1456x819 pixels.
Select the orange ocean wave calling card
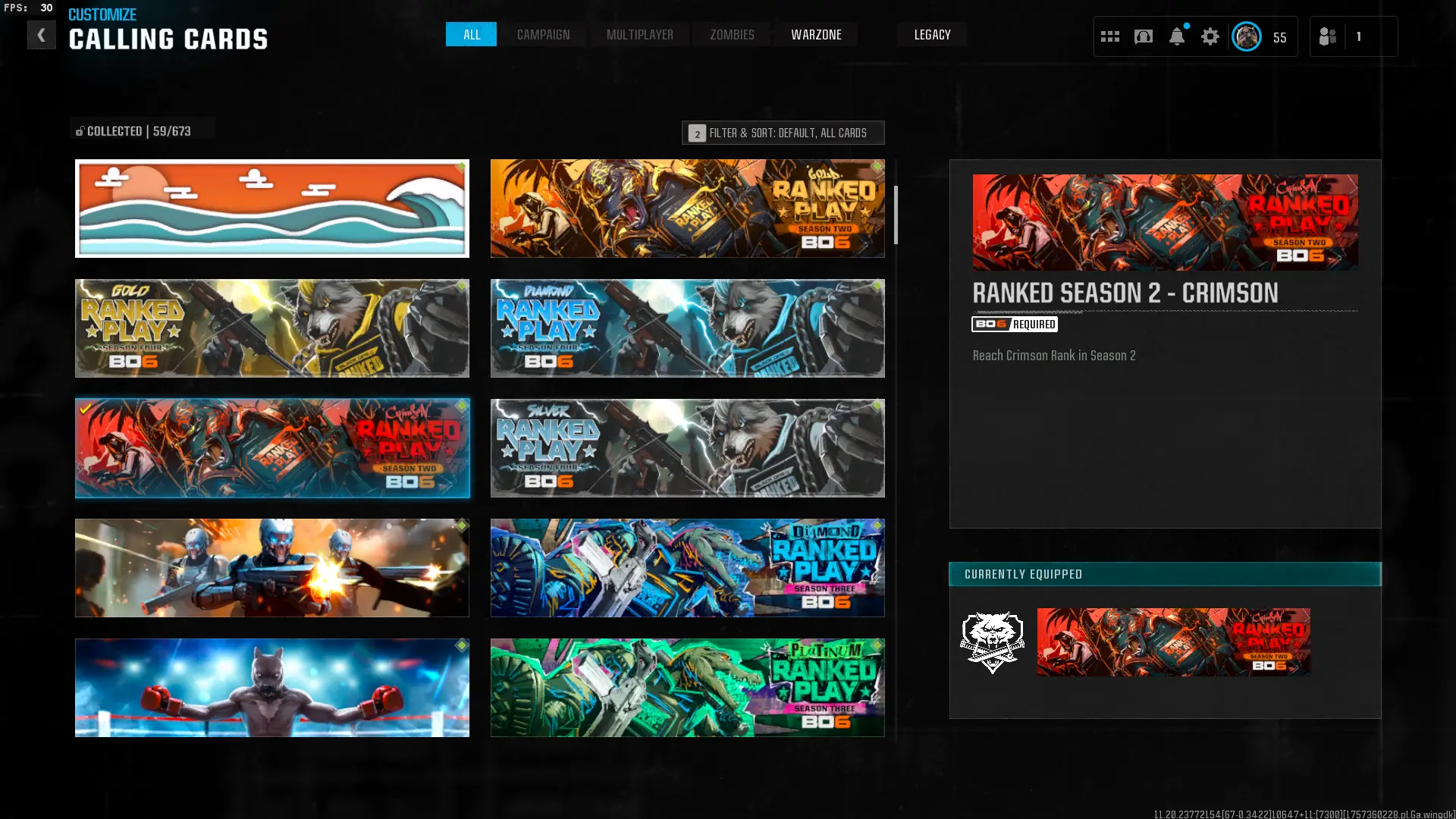(271, 209)
